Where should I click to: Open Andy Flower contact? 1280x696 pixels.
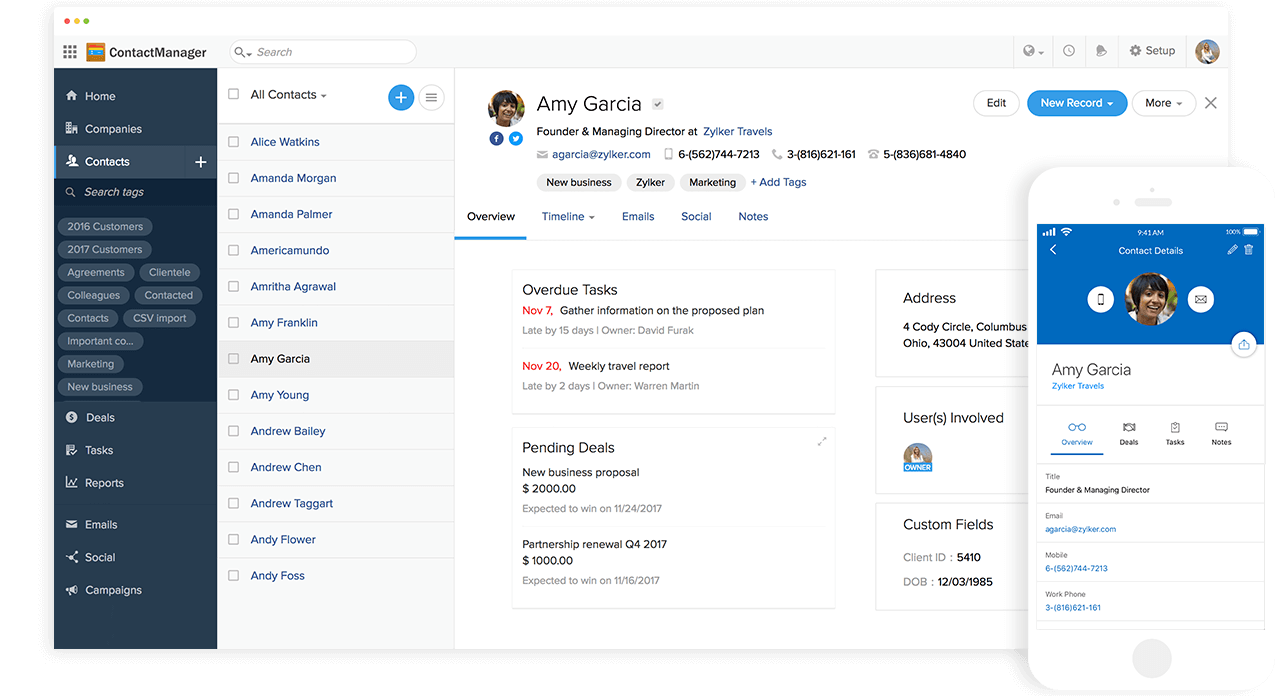[x=283, y=540]
